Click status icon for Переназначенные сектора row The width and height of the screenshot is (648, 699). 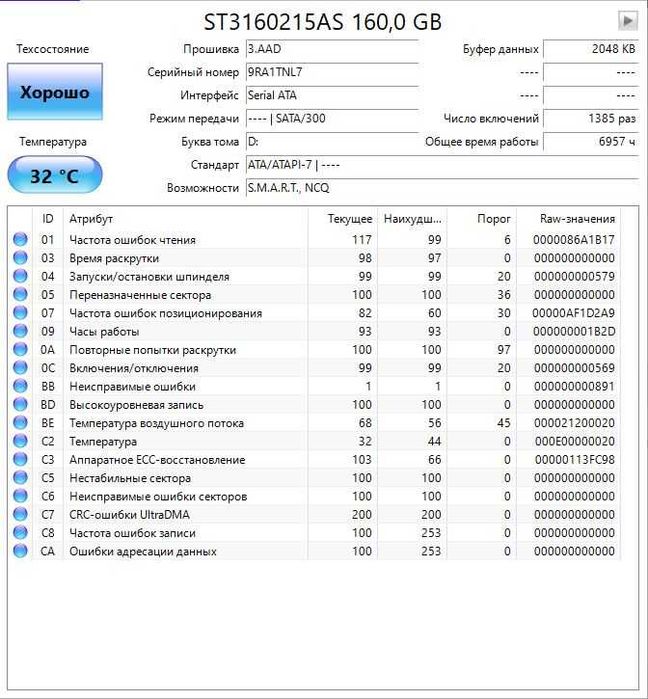click(21, 295)
